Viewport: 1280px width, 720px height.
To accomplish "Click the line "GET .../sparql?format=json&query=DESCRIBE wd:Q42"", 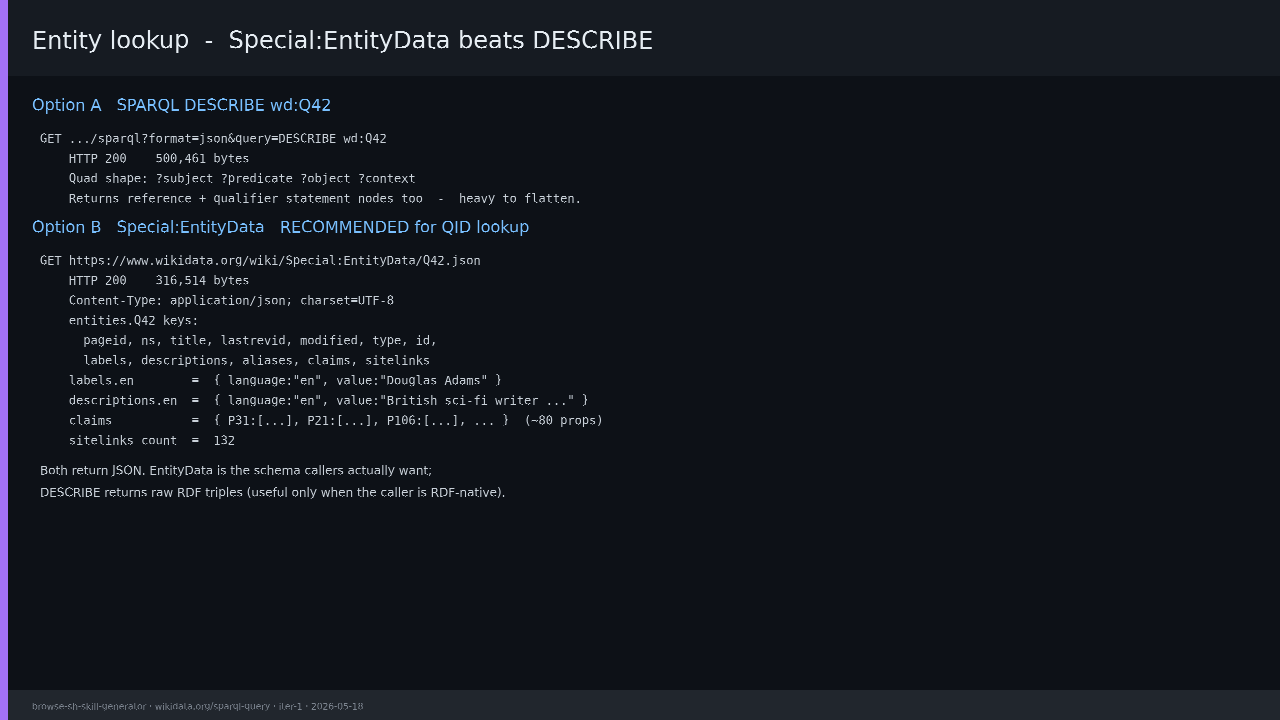I will click(x=213, y=139).
